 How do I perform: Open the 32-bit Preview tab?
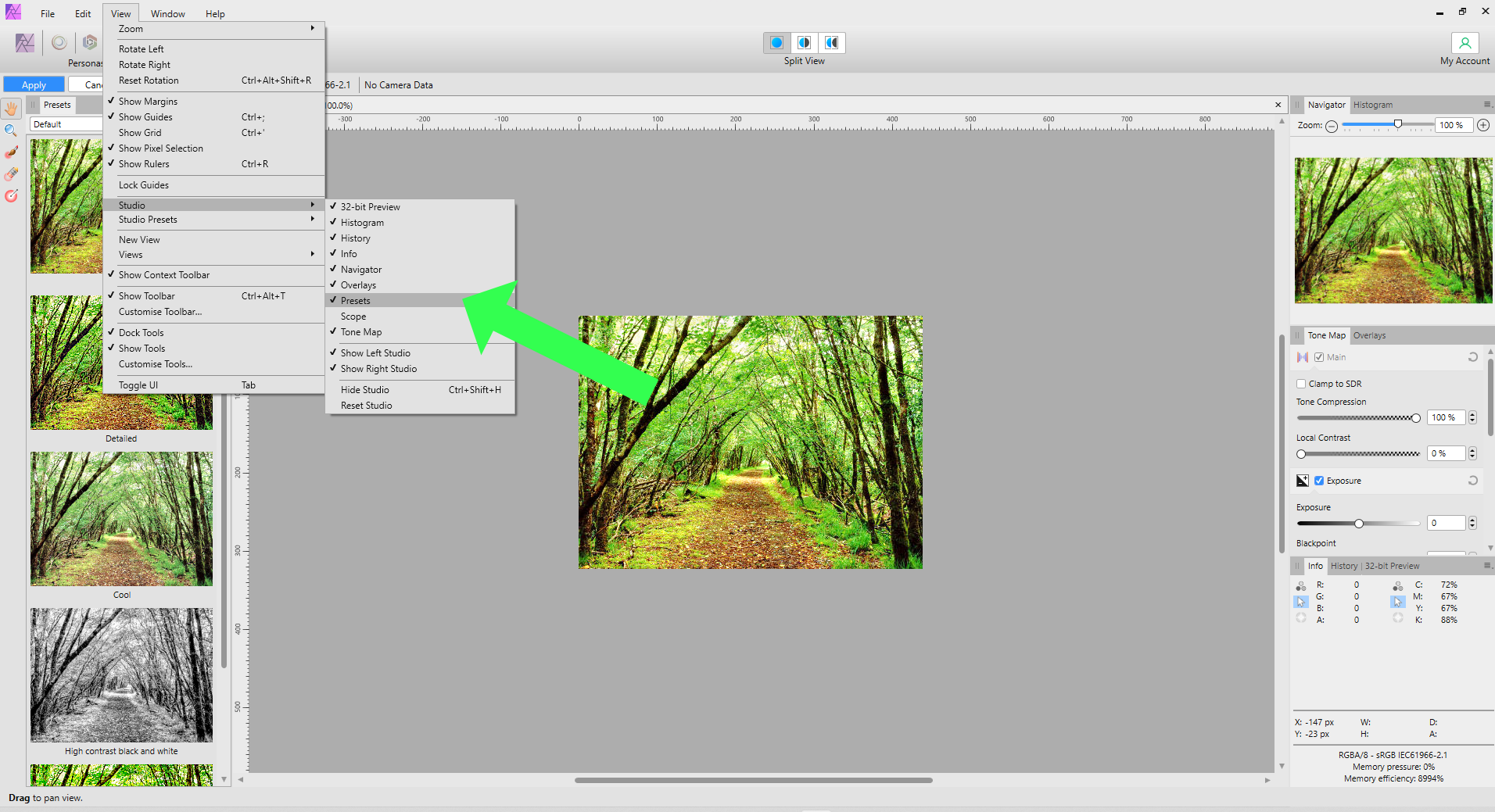[1392, 566]
